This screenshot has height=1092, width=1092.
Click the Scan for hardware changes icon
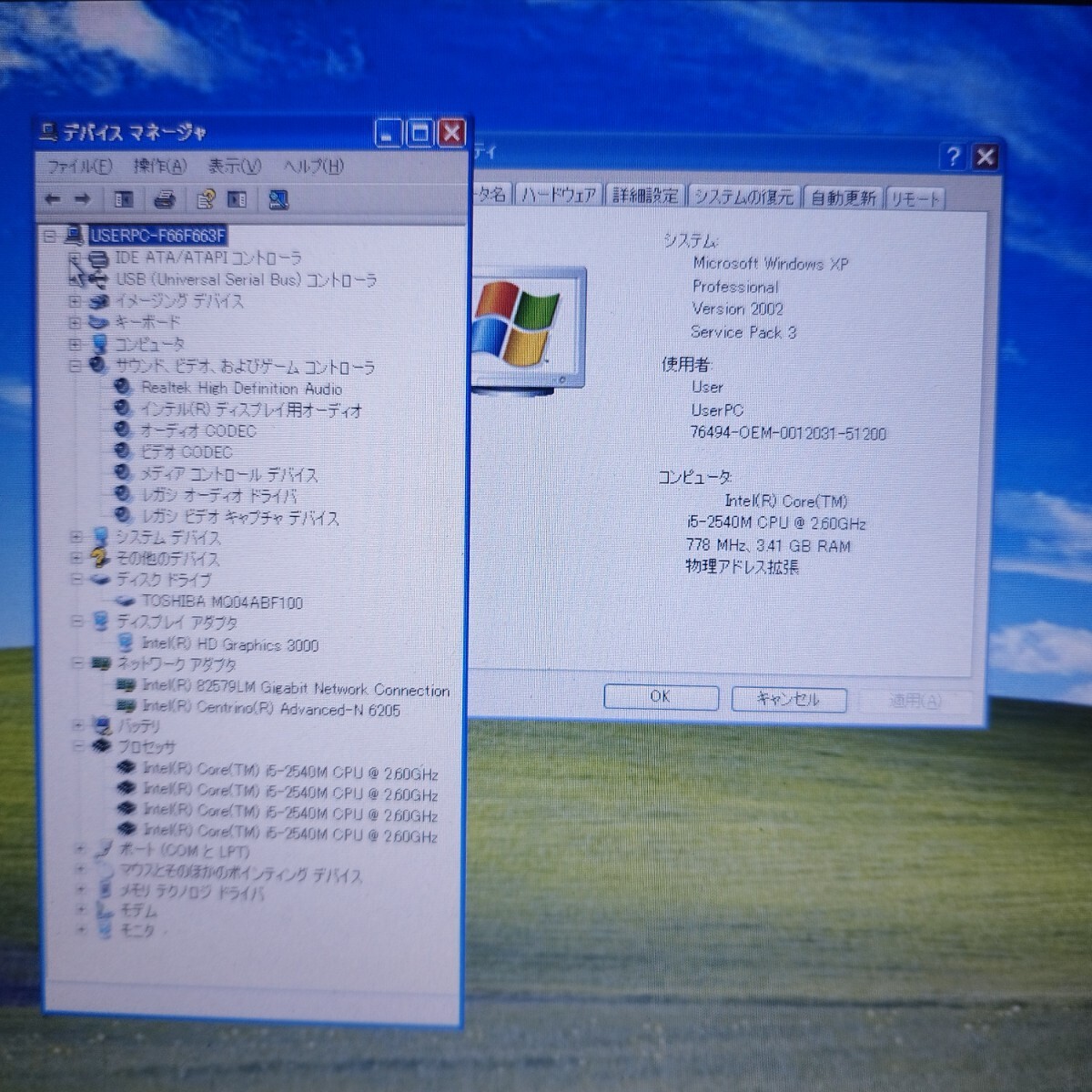278,199
